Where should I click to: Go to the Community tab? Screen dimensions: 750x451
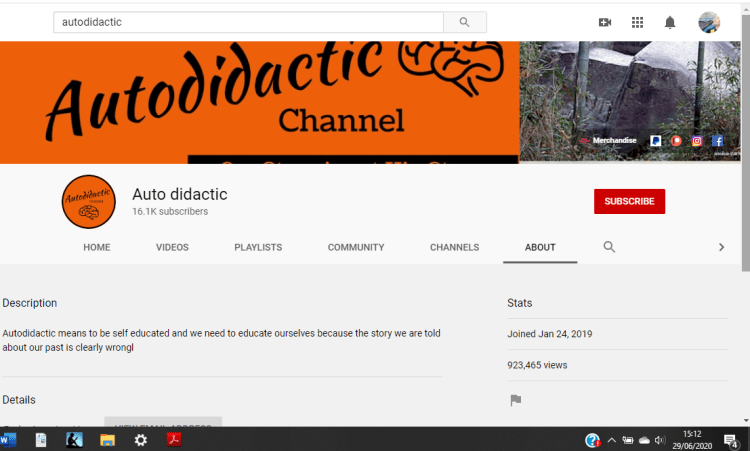tap(356, 247)
